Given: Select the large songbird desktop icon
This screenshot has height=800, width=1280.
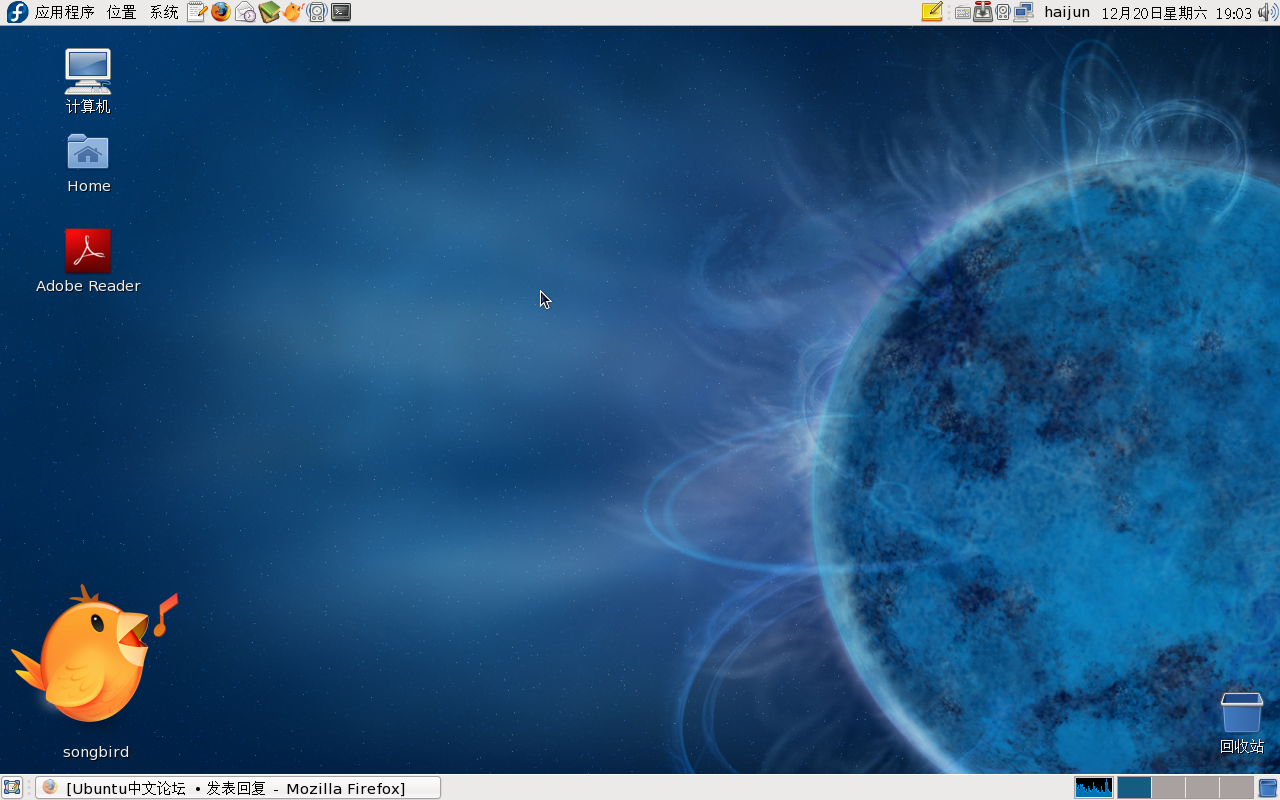Looking at the screenshot, I should click(95, 672).
